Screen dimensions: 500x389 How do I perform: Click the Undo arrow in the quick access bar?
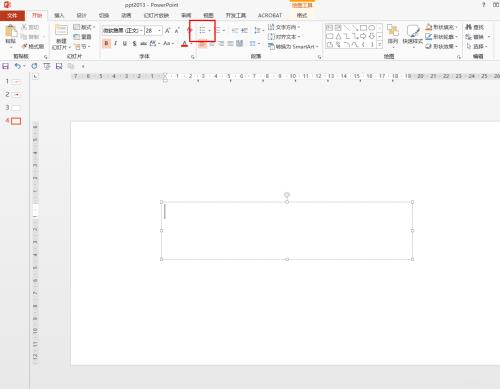(x=17, y=66)
